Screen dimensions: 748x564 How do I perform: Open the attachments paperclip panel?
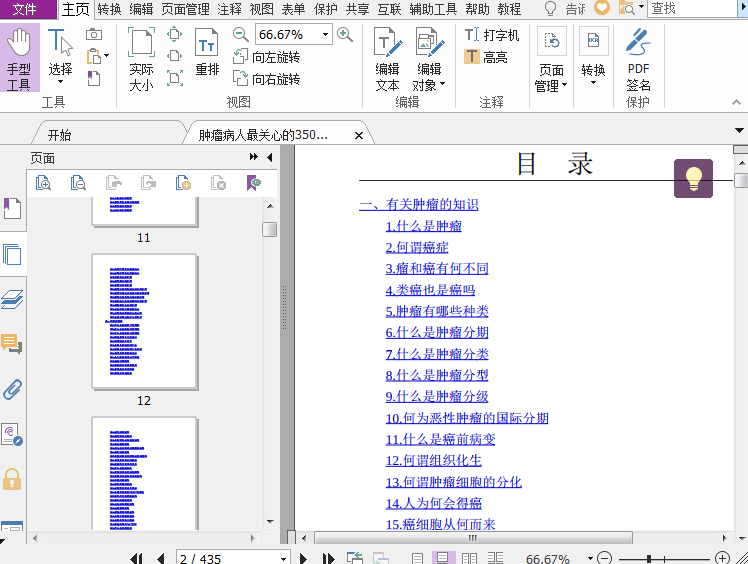12,389
